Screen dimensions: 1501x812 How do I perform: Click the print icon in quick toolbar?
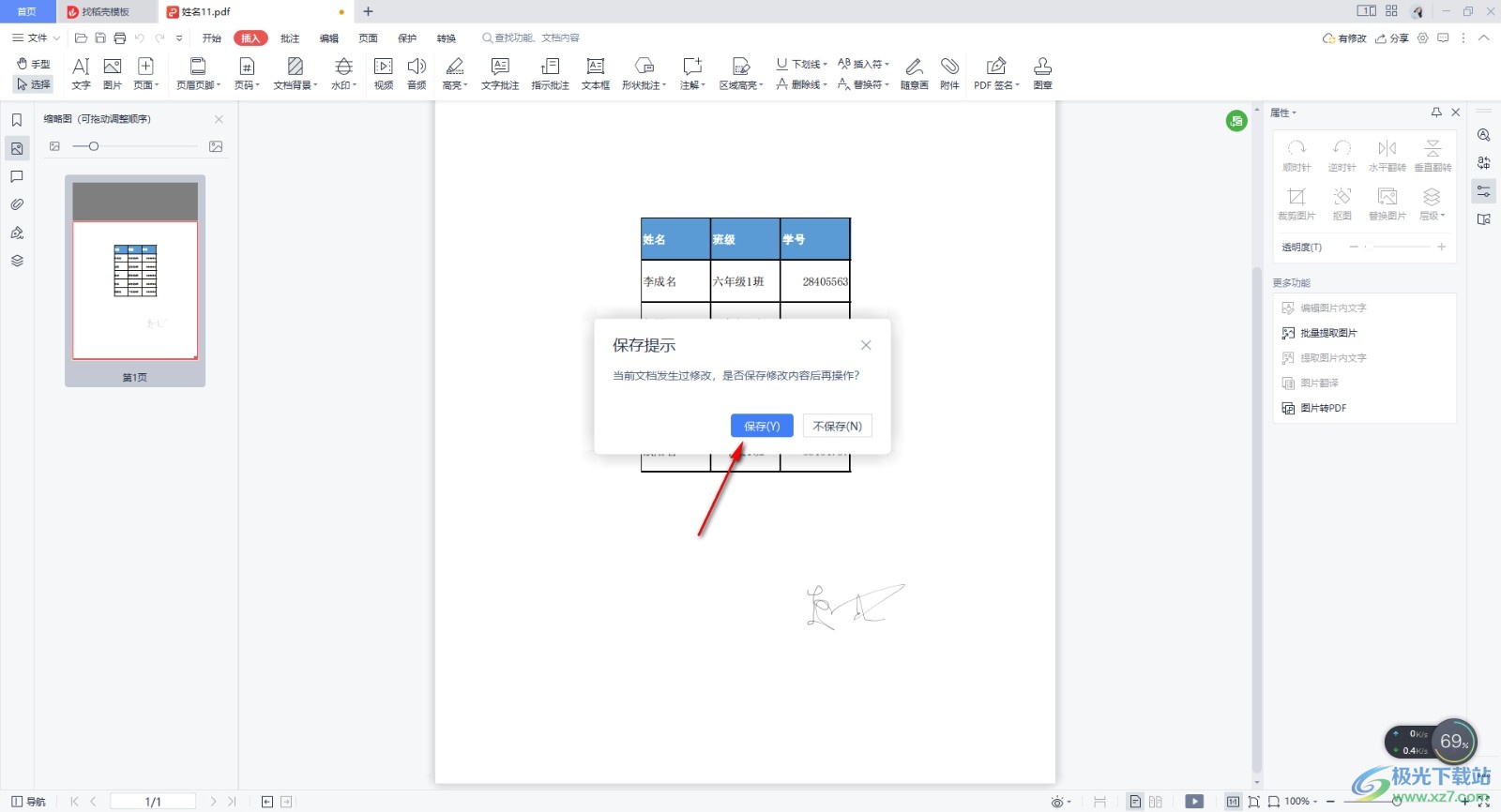click(x=120, y=38)
